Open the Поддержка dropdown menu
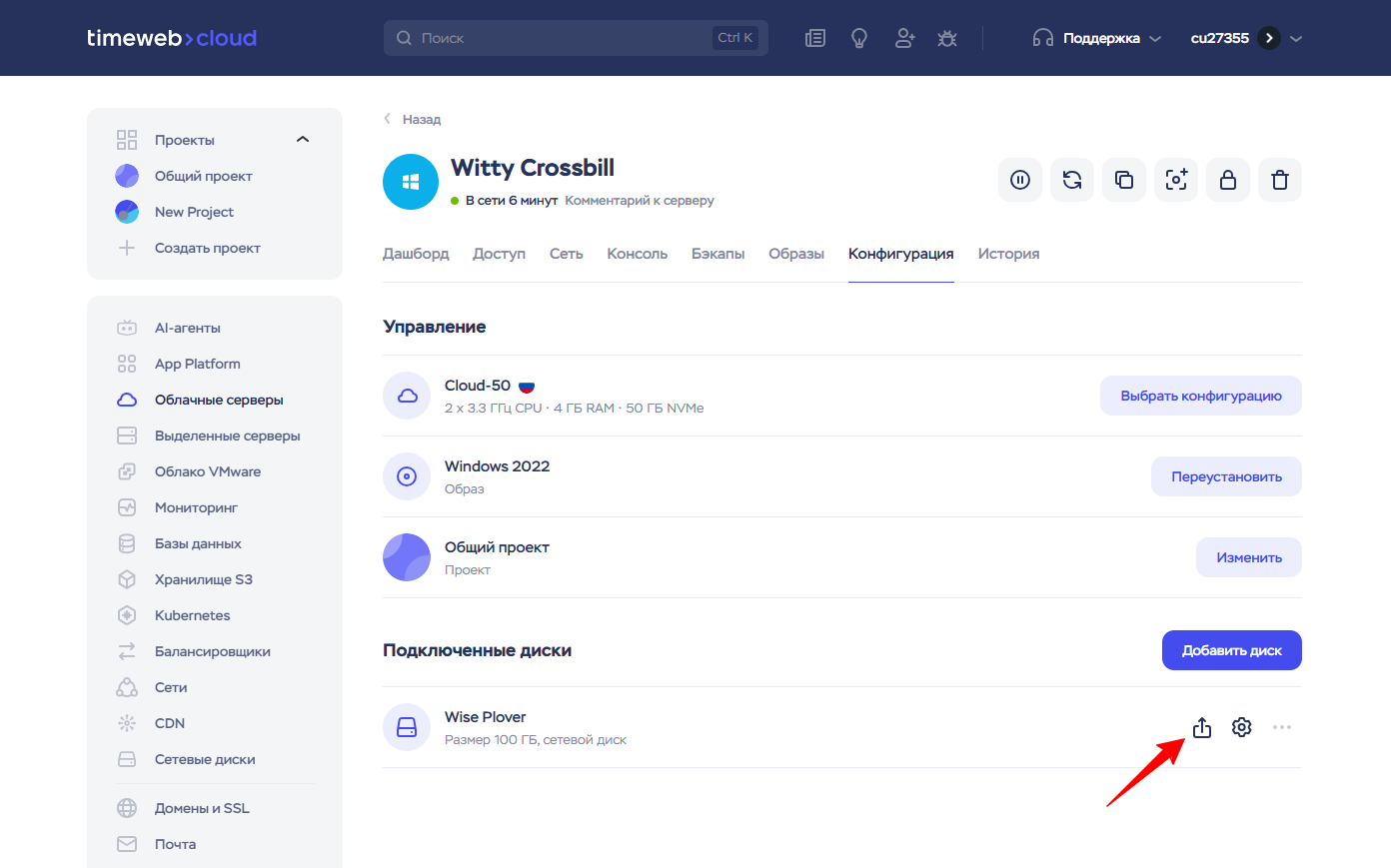Viewport: 1391px width, 868px height. [x=1097, y=38]
